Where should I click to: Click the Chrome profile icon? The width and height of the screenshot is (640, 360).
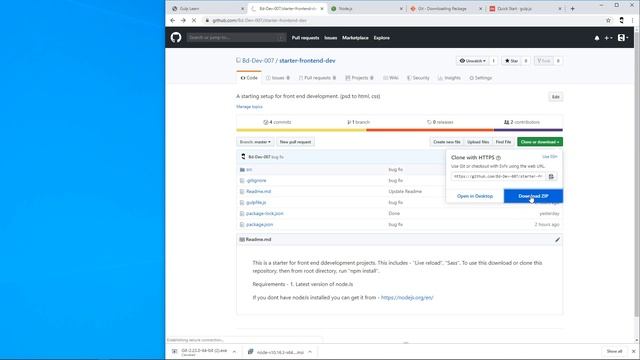click(621, 20)
